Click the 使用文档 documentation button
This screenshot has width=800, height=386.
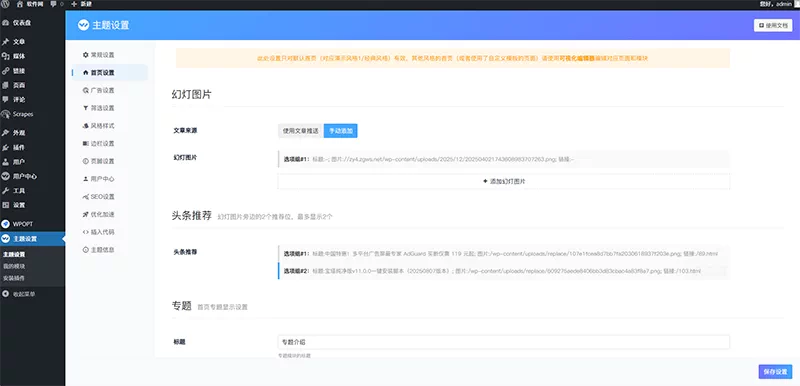point(773,25)
